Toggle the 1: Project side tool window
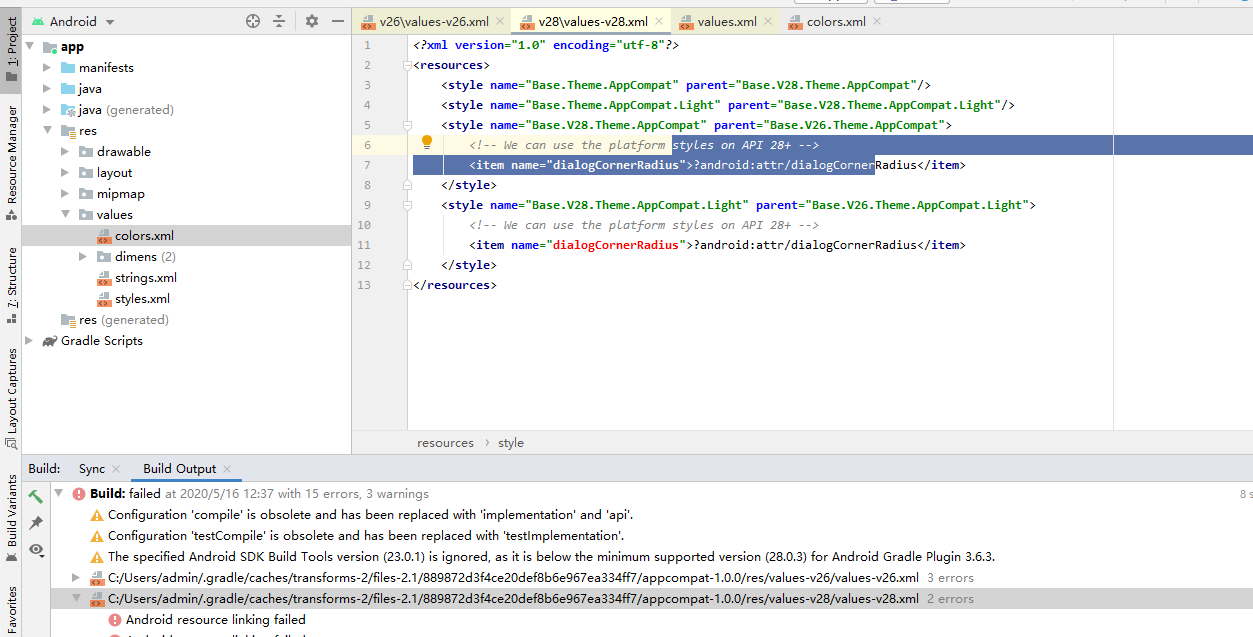This screenshot has height=637, width=1253. click(x=11, y=49)
